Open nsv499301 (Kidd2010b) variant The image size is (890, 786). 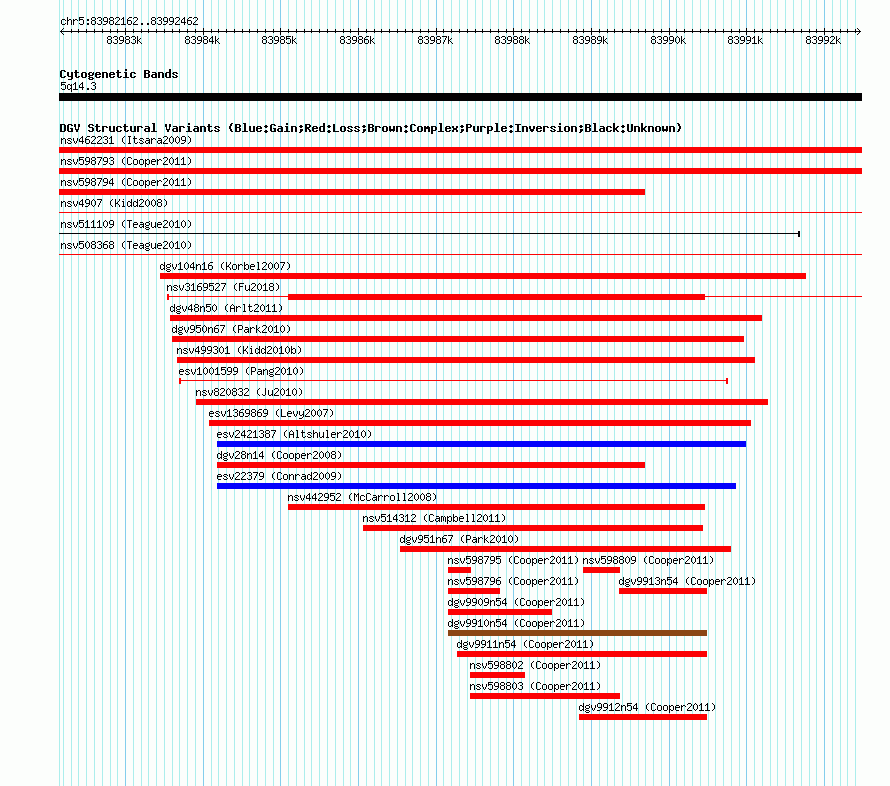click(239, 350)
